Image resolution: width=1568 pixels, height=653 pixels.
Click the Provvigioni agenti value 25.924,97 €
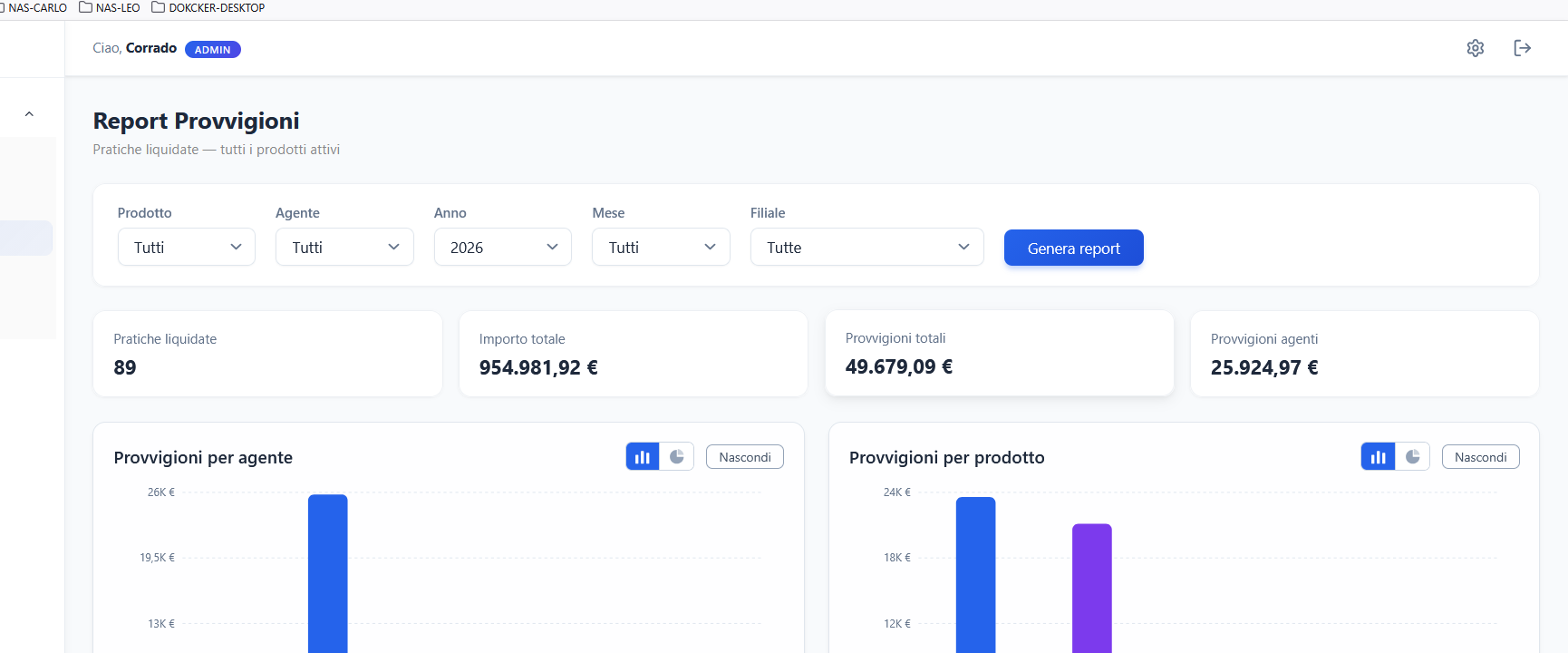click(x=1264, y=367)
